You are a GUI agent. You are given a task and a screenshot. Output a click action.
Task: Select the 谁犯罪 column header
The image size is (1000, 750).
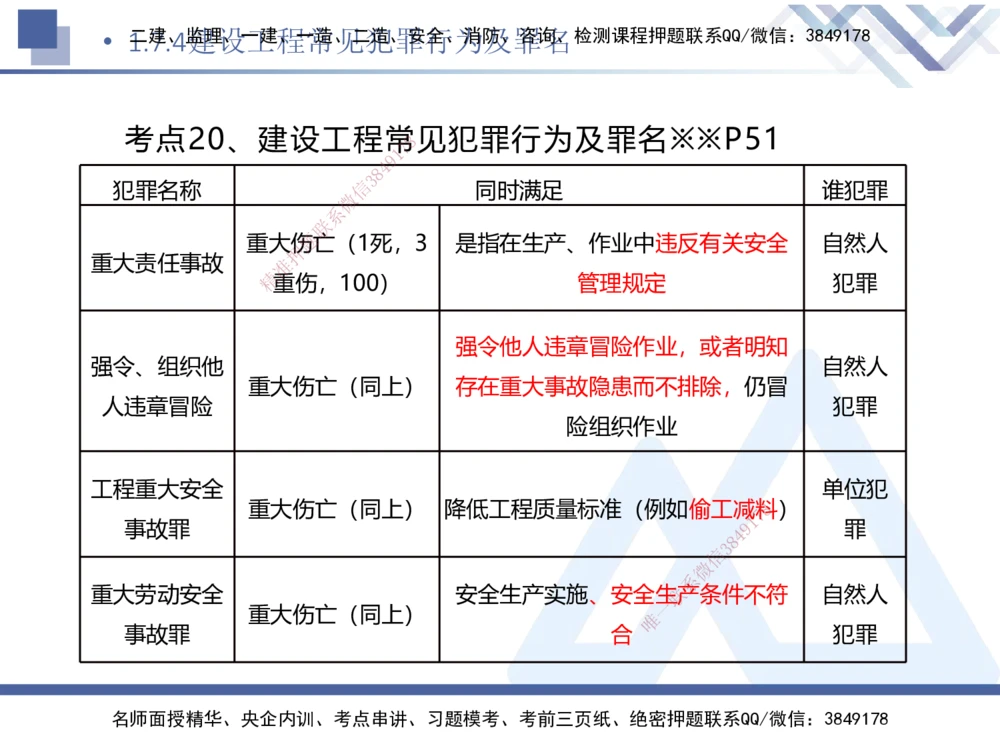pyautogui.click(x=855, y=188)
